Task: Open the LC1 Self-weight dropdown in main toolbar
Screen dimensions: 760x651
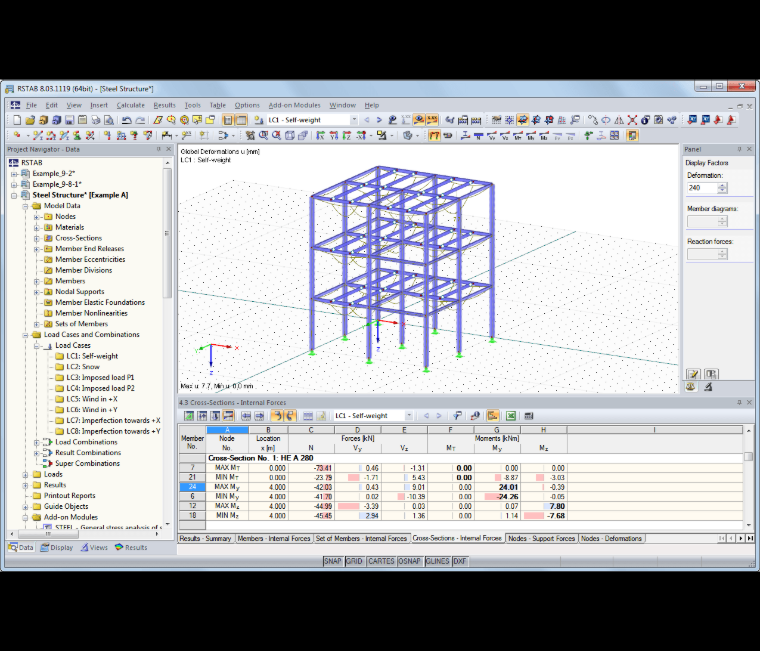Action: pyautogui.click(x=354, y=120)
